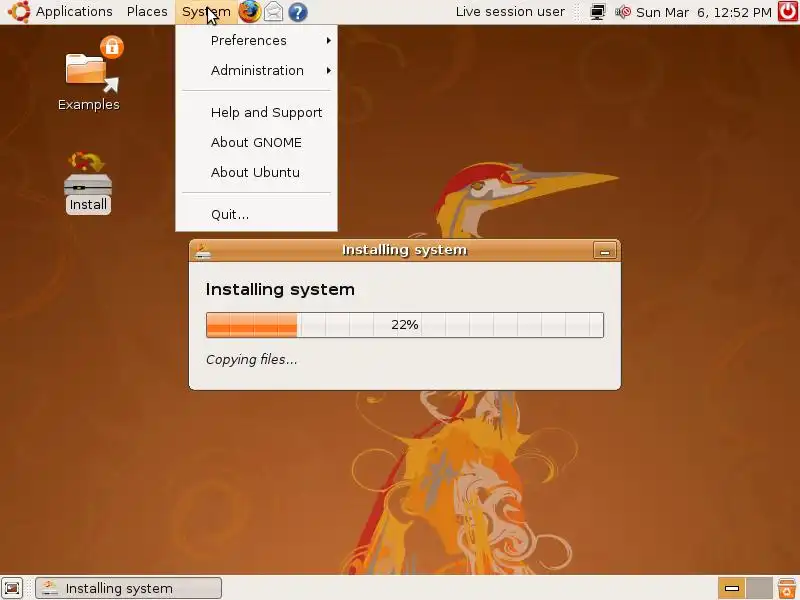Open the Examples folder desktop icon

tap(89, 74)
